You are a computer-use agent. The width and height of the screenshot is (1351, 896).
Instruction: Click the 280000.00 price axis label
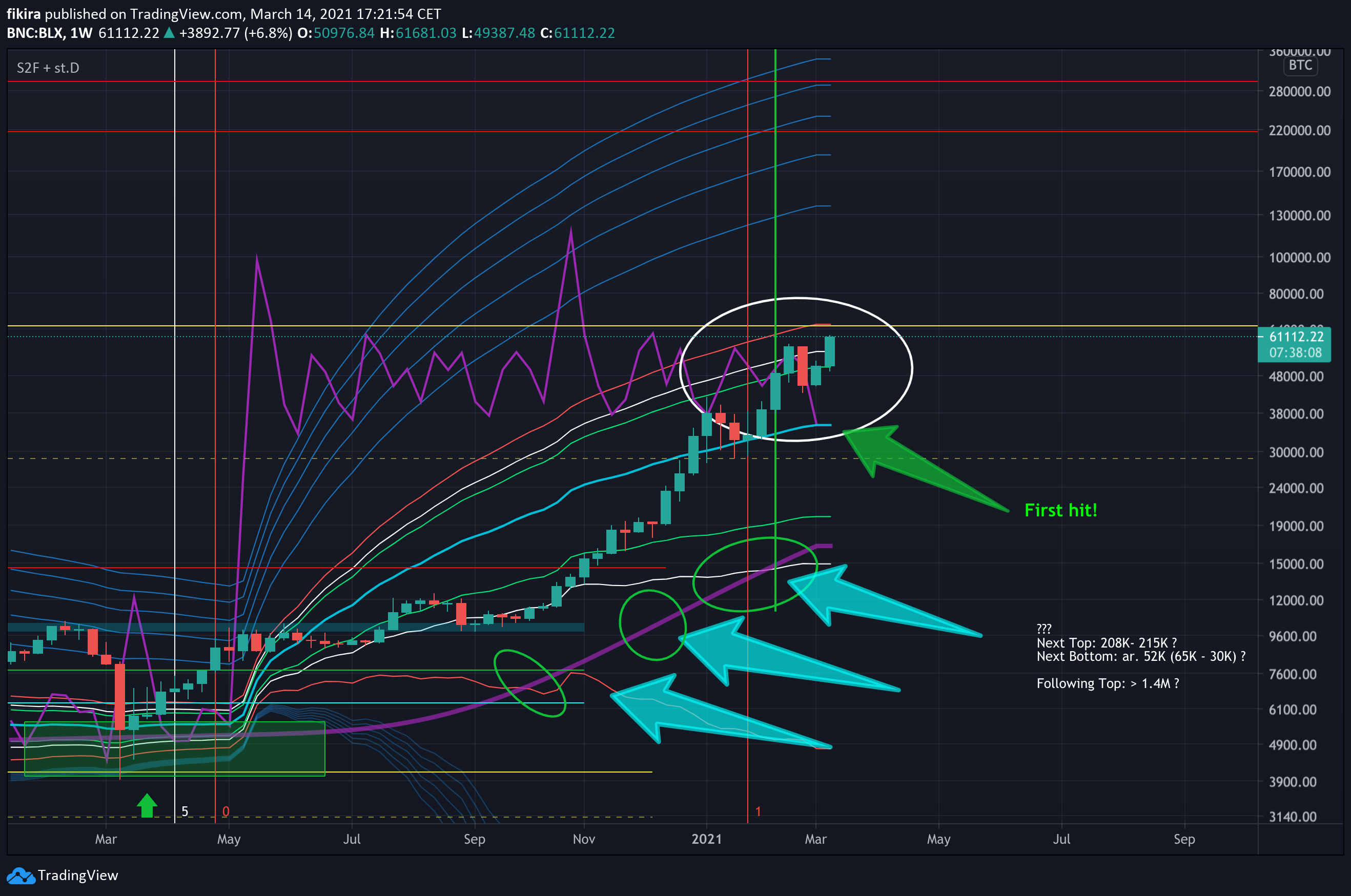point(1300,91)
